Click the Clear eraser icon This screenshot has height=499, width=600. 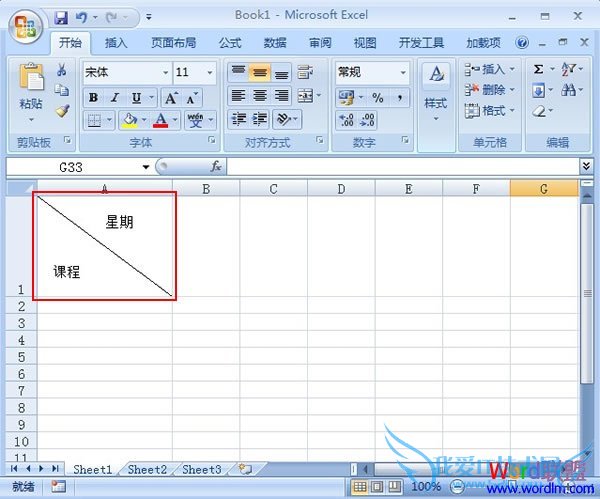coord(539,111)
